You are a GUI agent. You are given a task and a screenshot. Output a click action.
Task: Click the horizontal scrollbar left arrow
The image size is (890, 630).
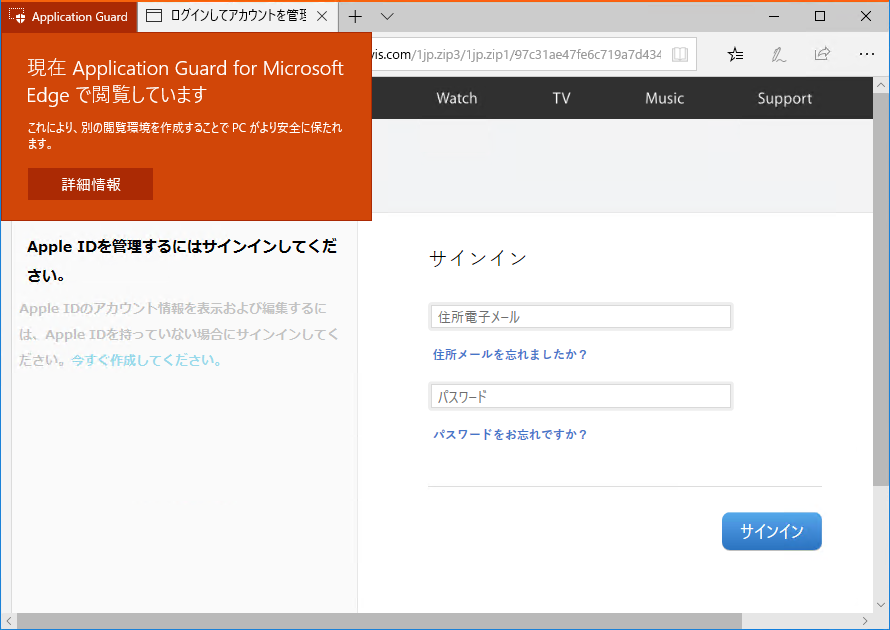[x=9, y=621]
